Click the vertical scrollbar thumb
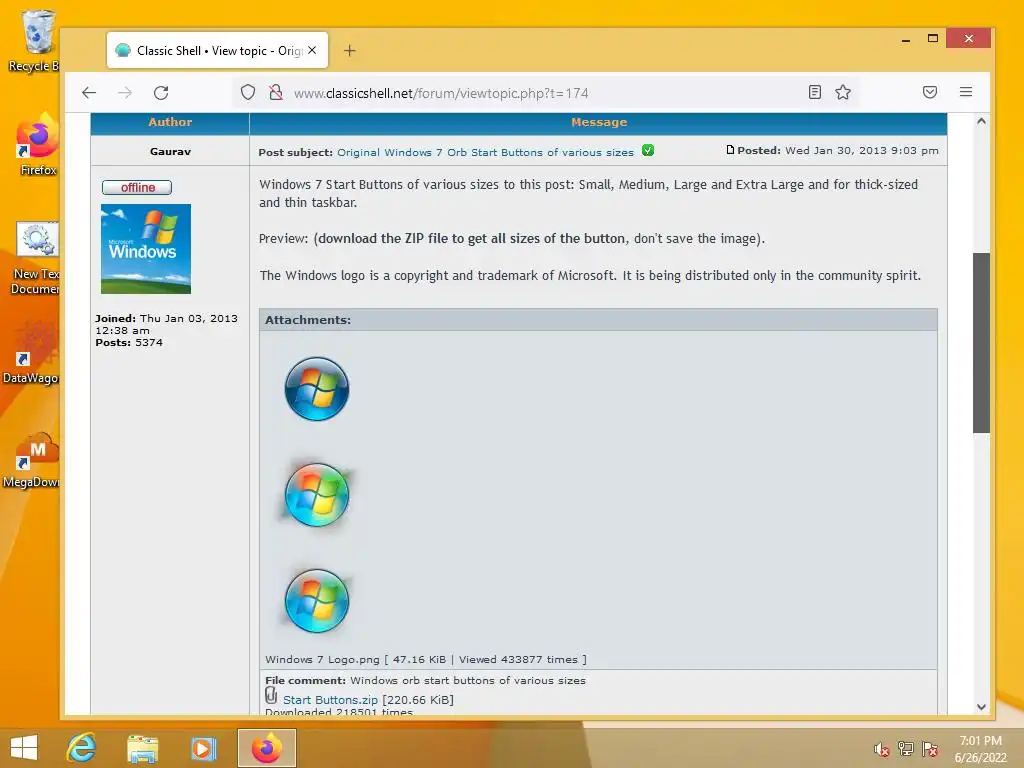 point(981,343)
